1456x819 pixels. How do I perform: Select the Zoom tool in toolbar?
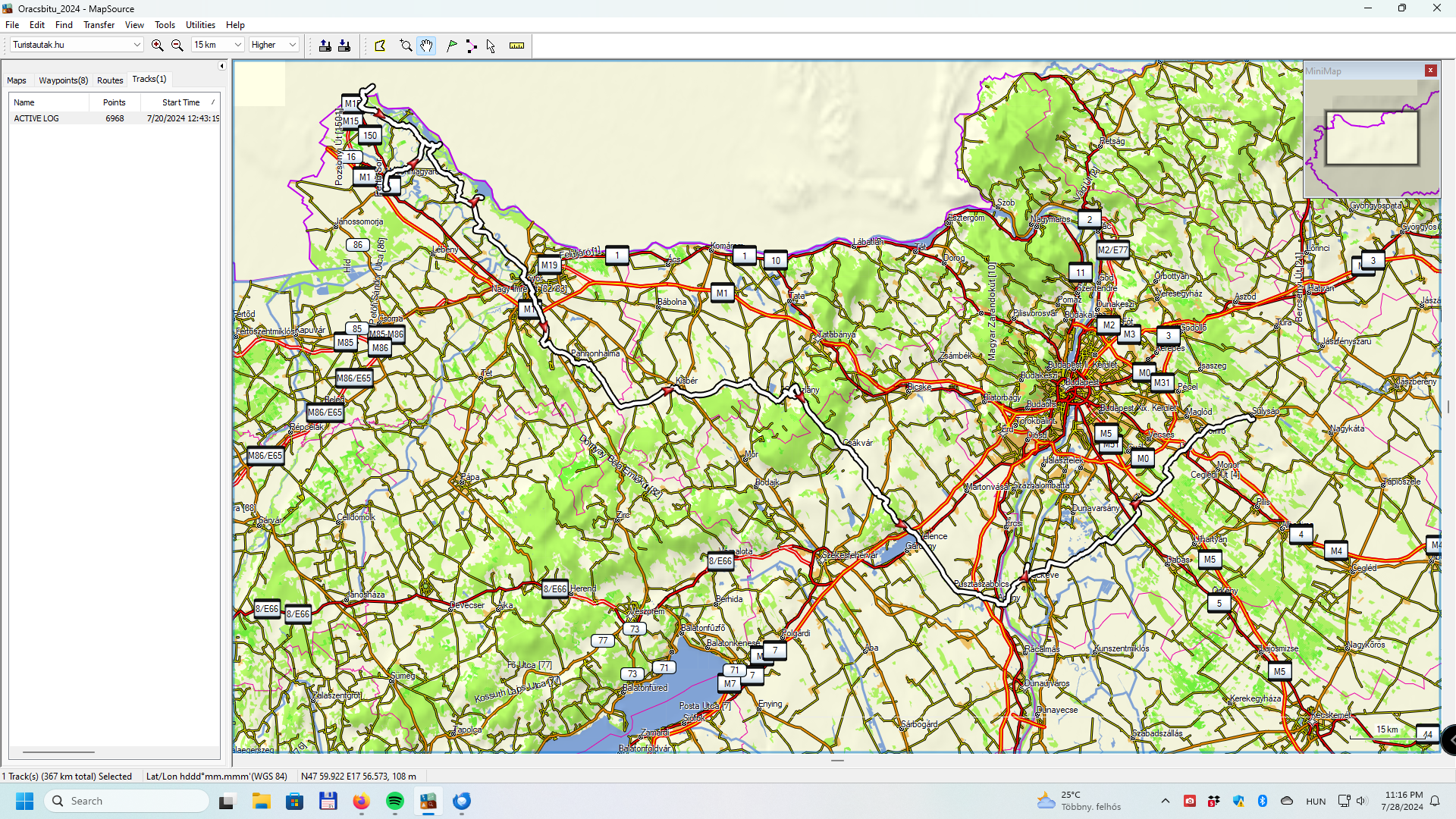(406, 45)
